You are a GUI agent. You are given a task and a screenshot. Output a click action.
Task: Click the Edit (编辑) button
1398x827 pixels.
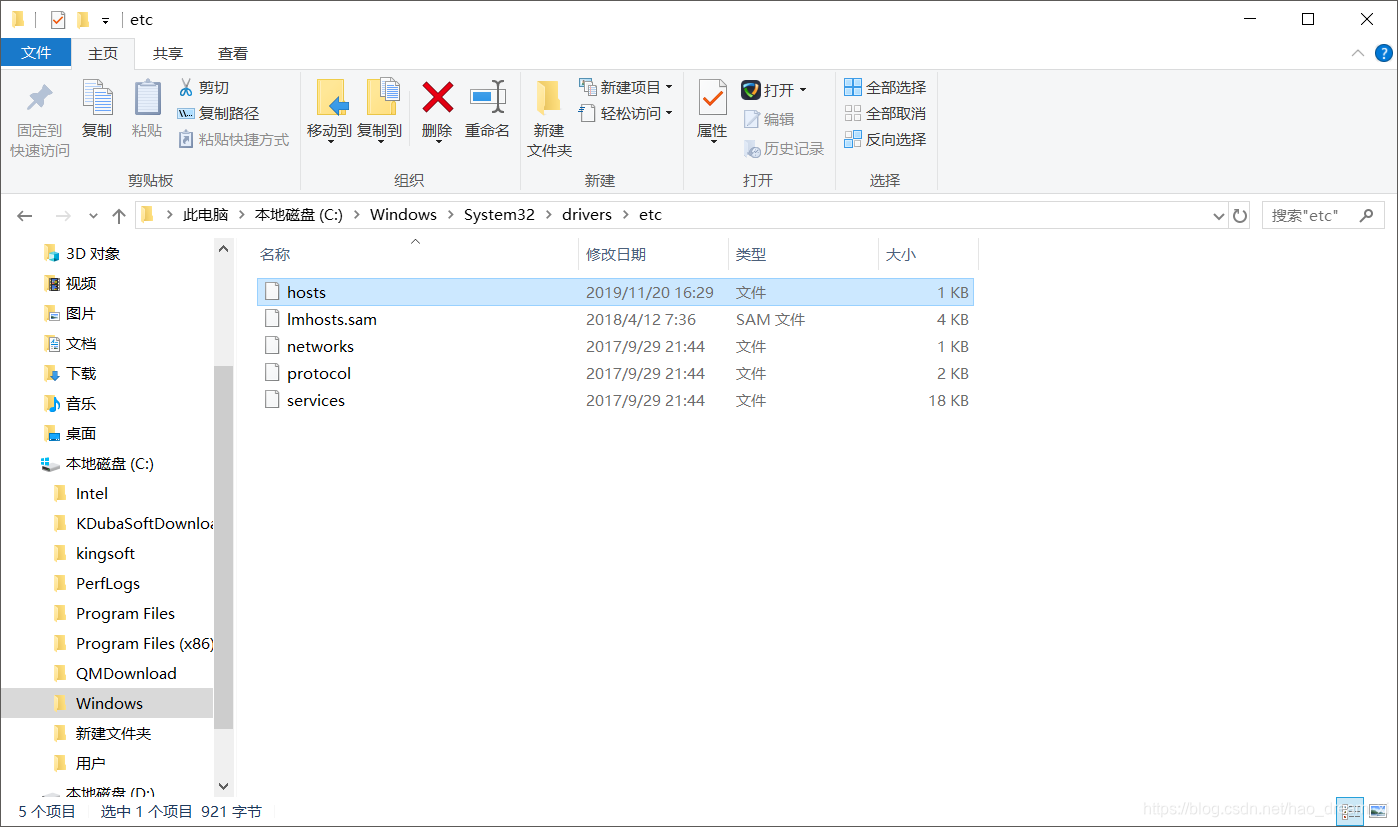click(769, 119)
